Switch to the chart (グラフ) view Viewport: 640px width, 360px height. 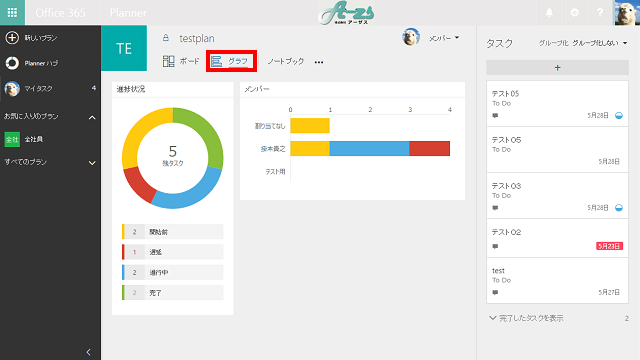click(229, 61)
